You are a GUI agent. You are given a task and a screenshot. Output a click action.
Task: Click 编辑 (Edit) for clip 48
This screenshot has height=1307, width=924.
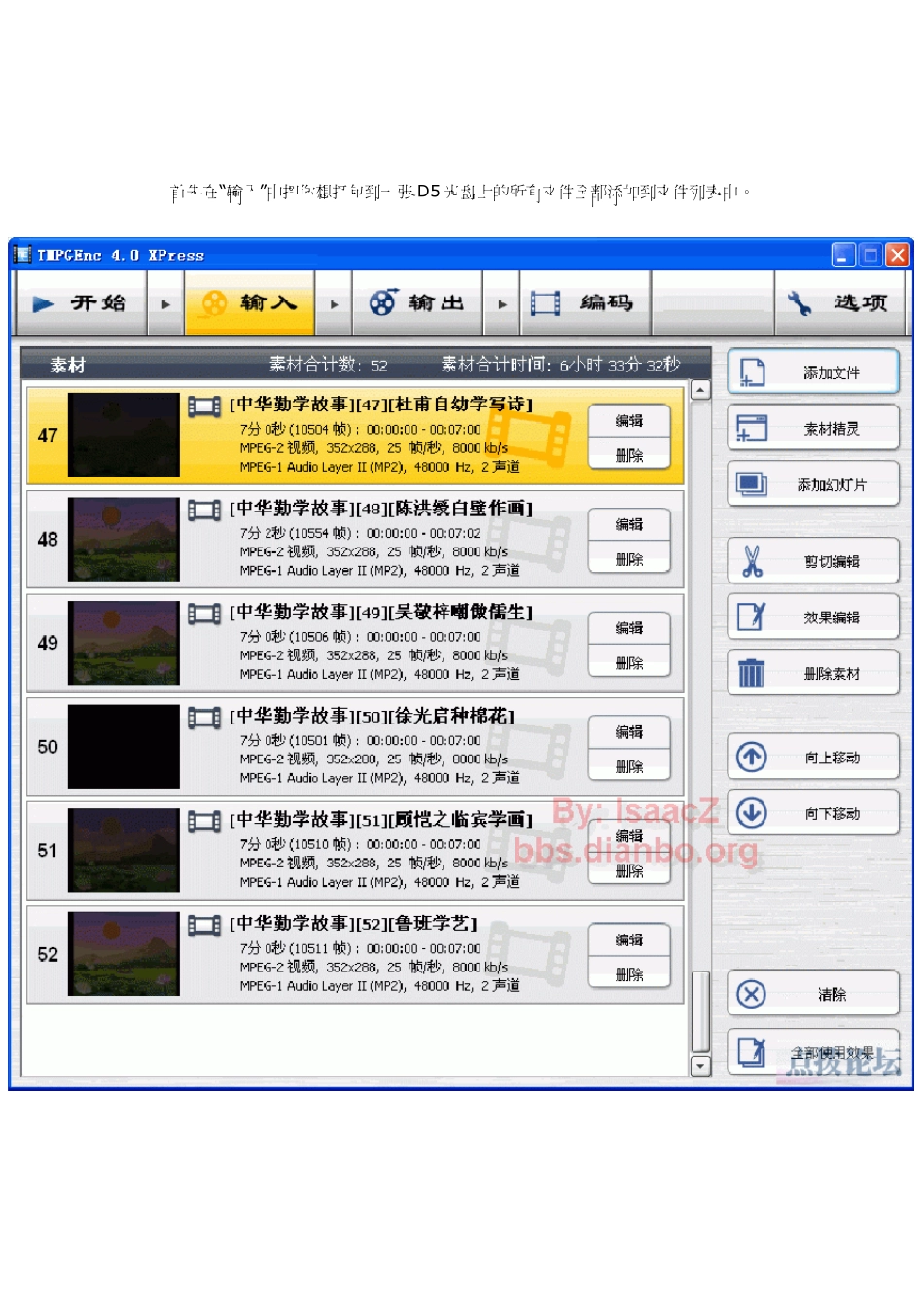click(x=629, y=524)
